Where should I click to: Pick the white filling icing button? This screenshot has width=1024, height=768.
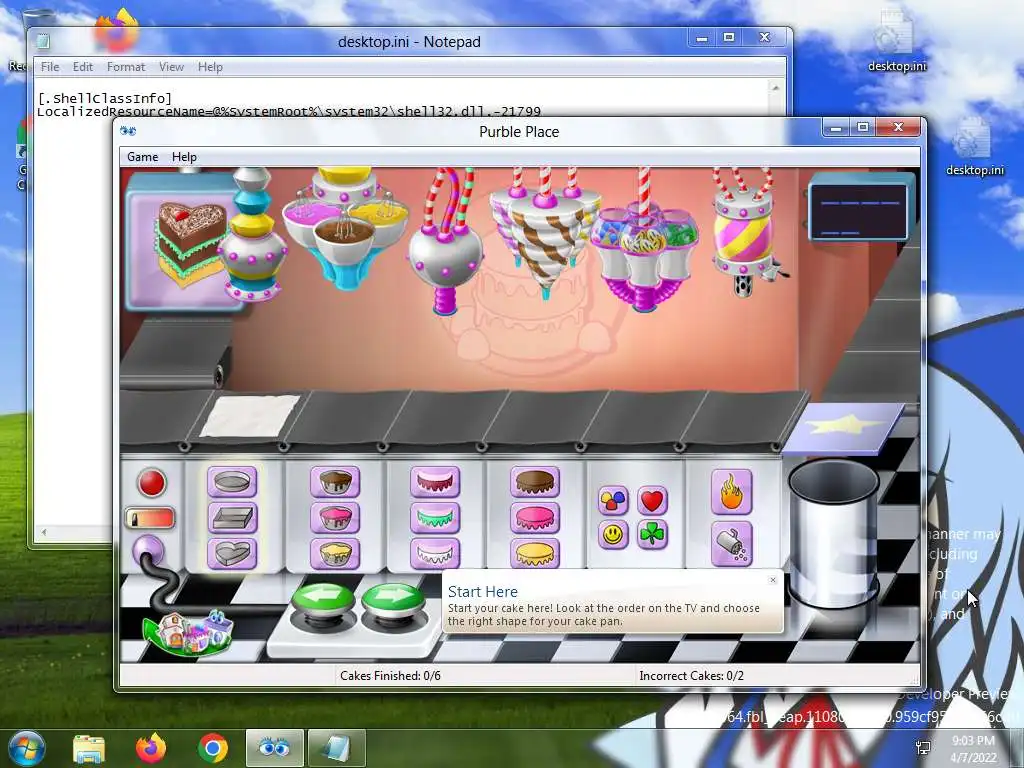[x=435, y=553]
